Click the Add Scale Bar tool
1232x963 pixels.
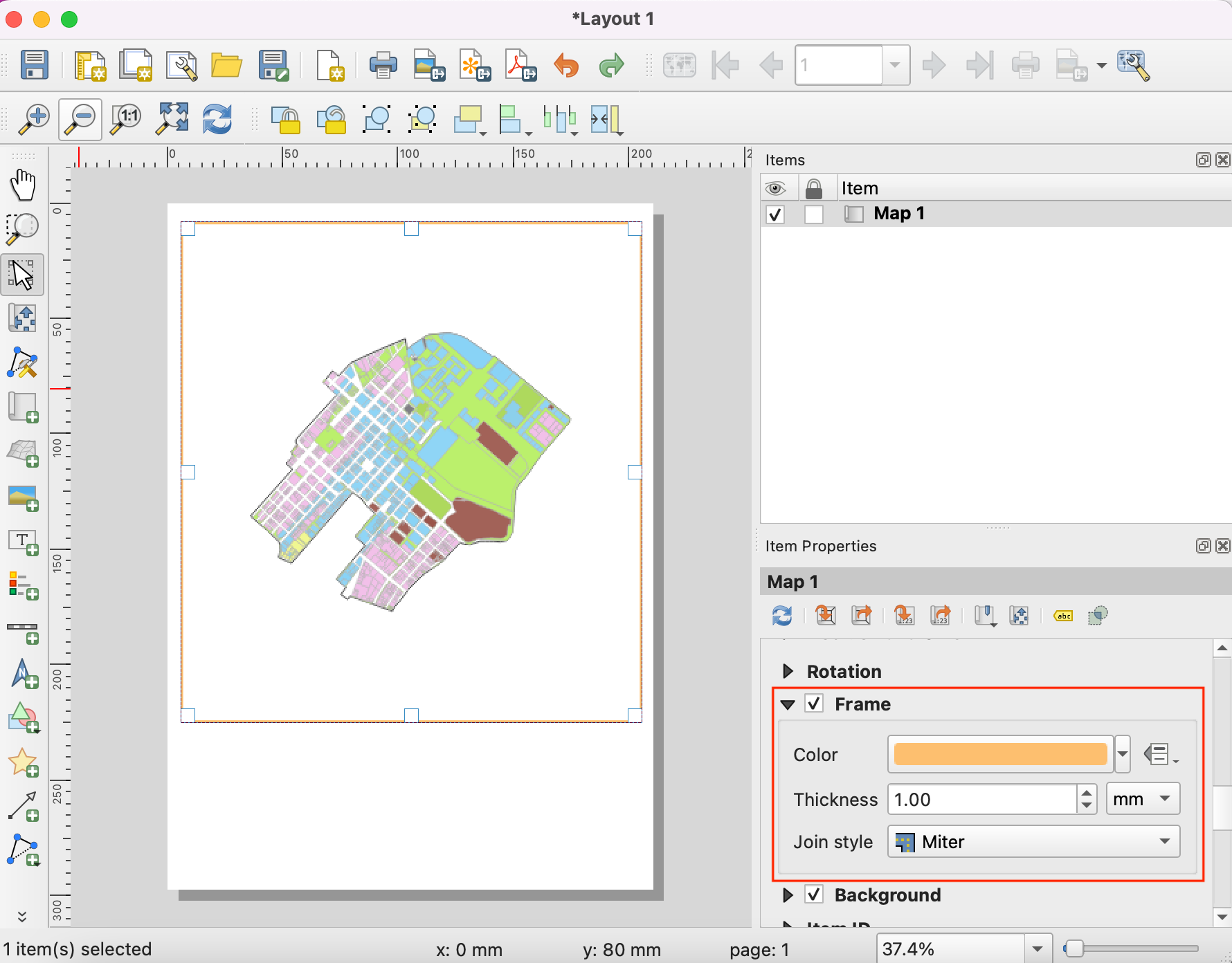point(23,630)
